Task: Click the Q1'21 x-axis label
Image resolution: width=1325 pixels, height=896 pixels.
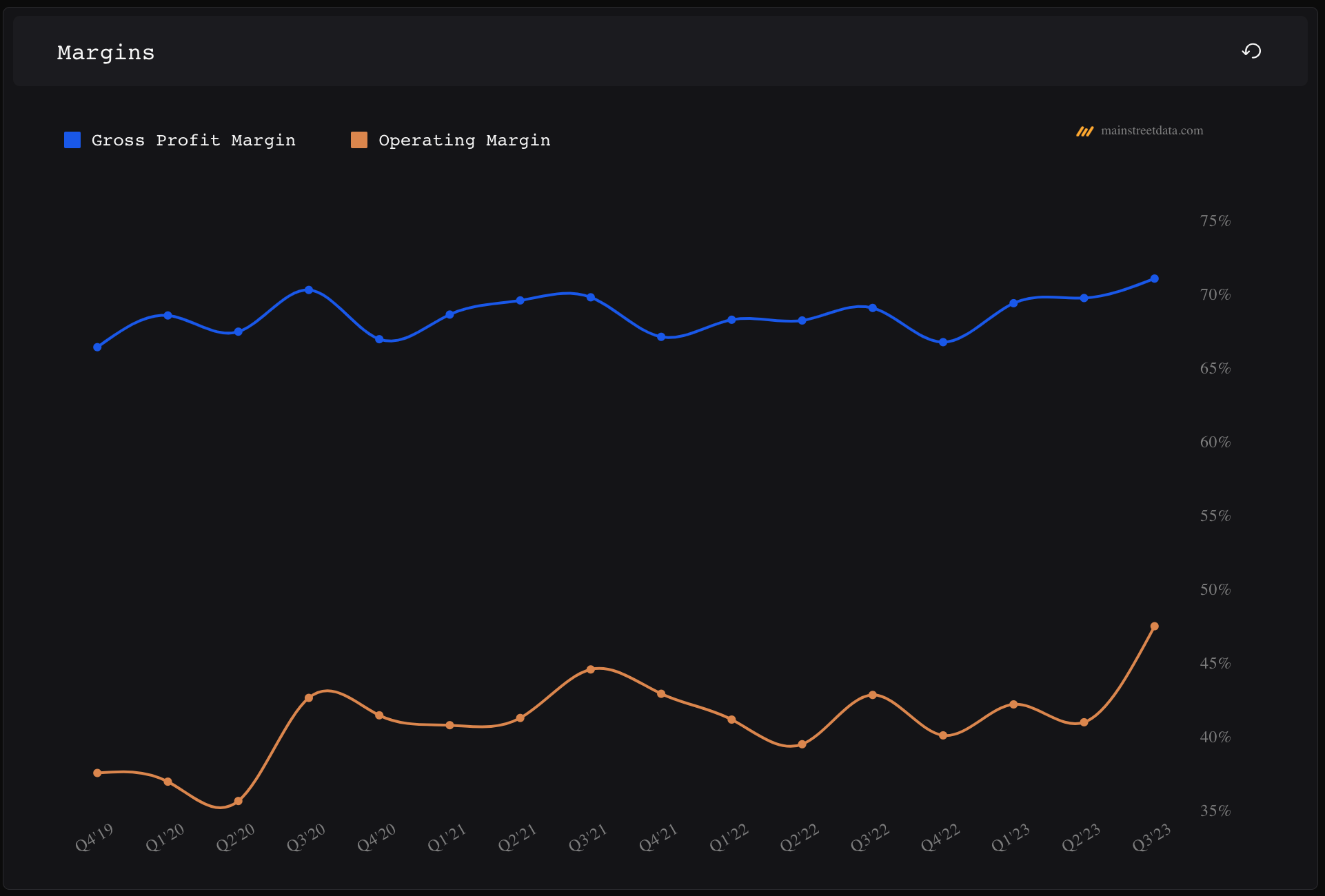Action: (x=447, y=838)
